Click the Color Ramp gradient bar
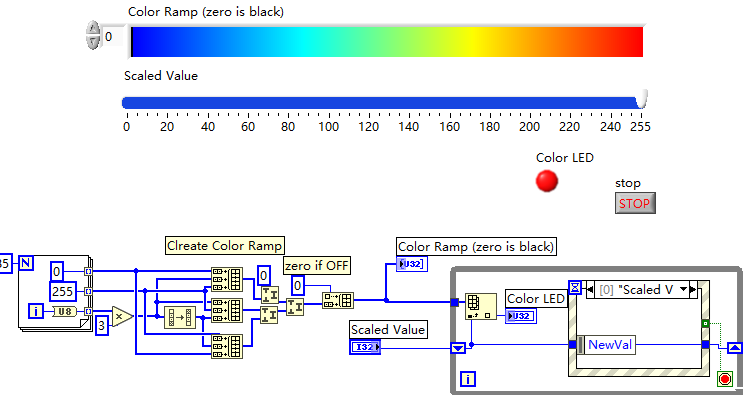 coord(387,42)
